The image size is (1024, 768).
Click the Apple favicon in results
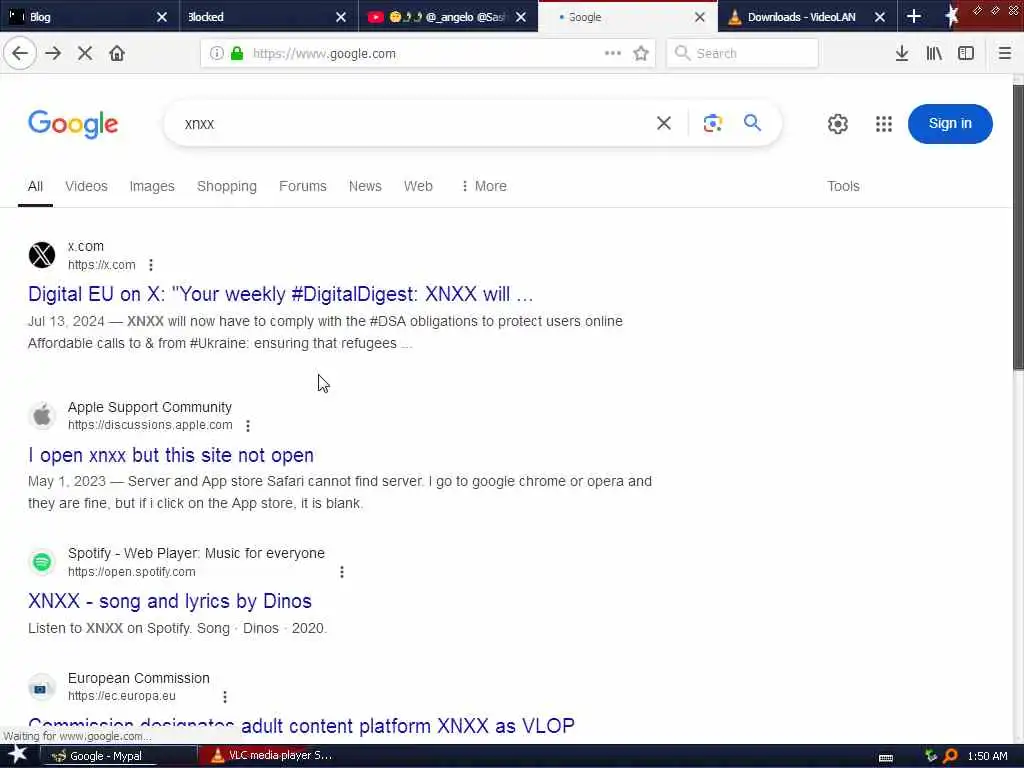click(42, 415)
